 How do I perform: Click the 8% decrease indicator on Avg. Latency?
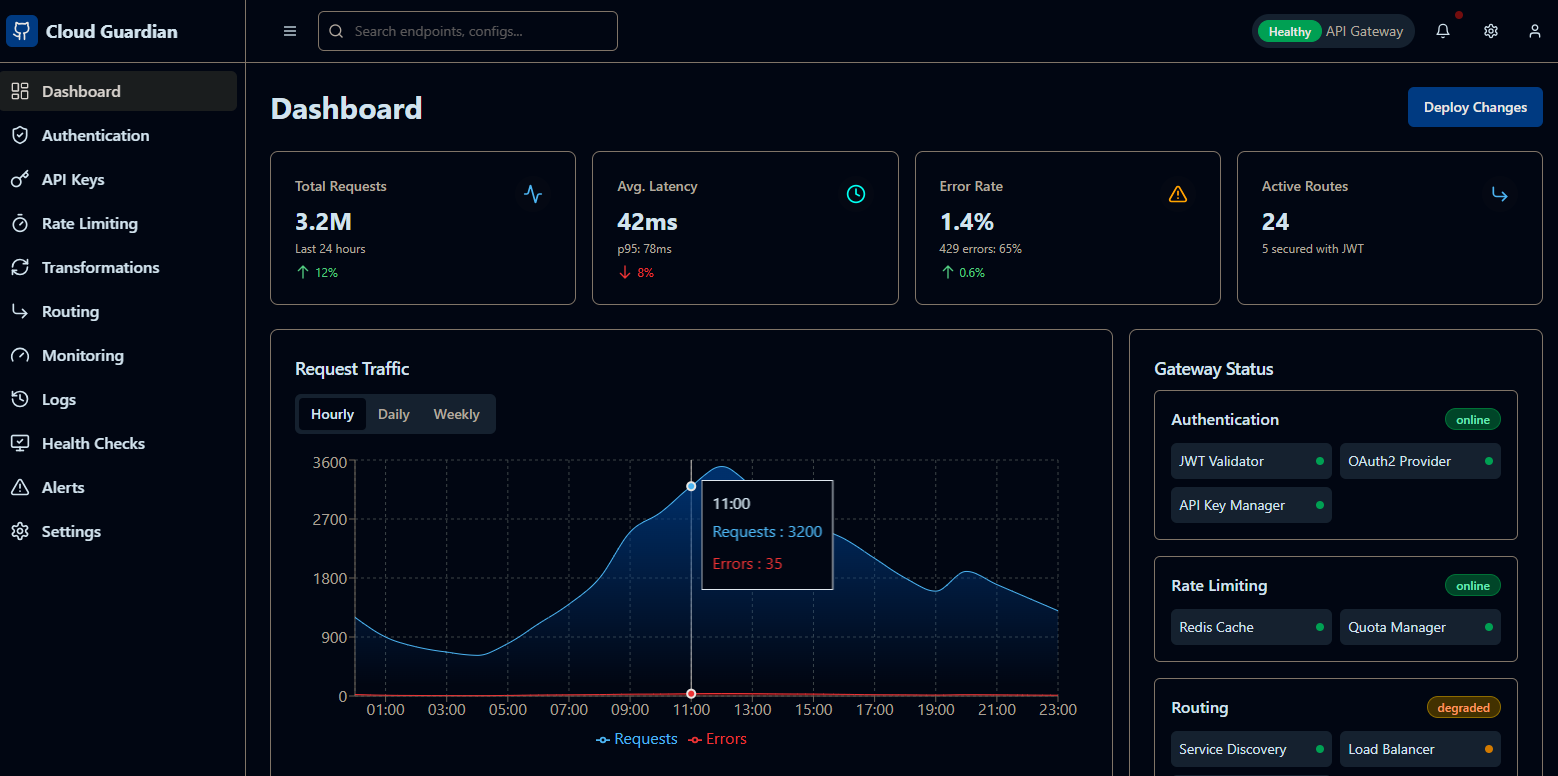coord(636,273)
